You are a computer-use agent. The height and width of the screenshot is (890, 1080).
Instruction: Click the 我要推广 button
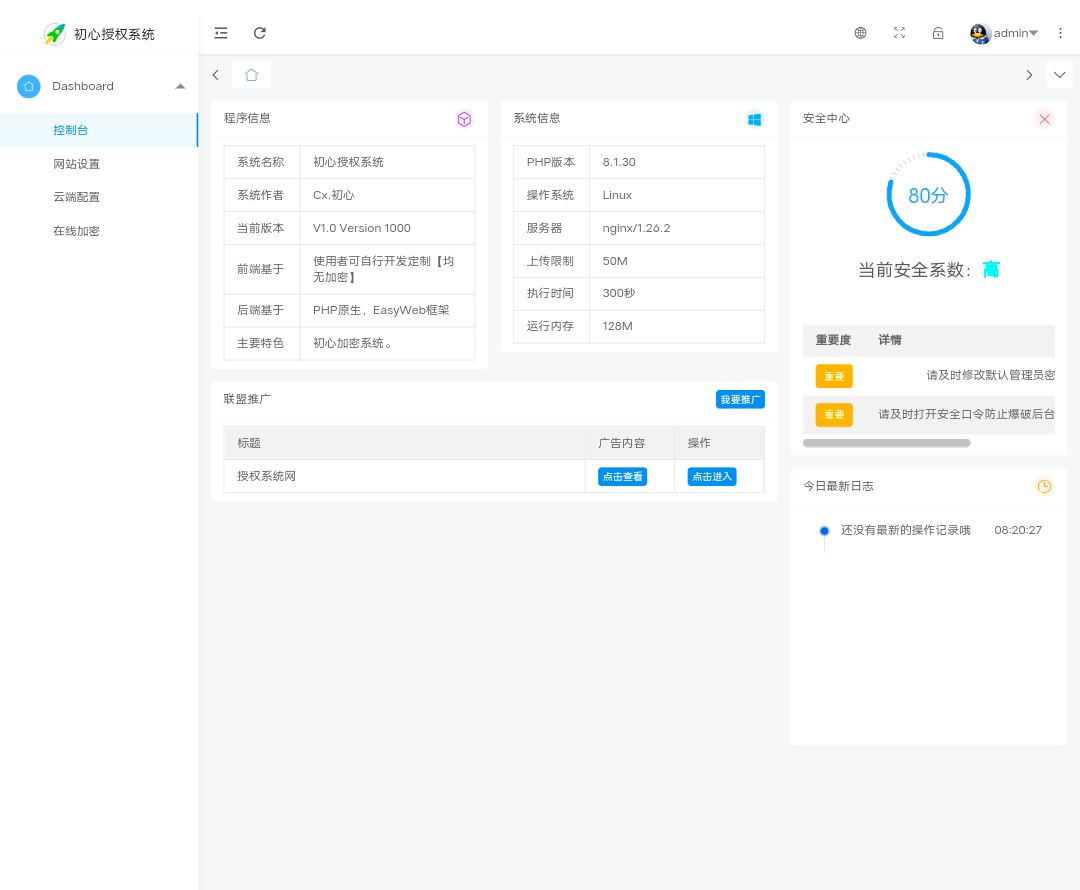740,399
